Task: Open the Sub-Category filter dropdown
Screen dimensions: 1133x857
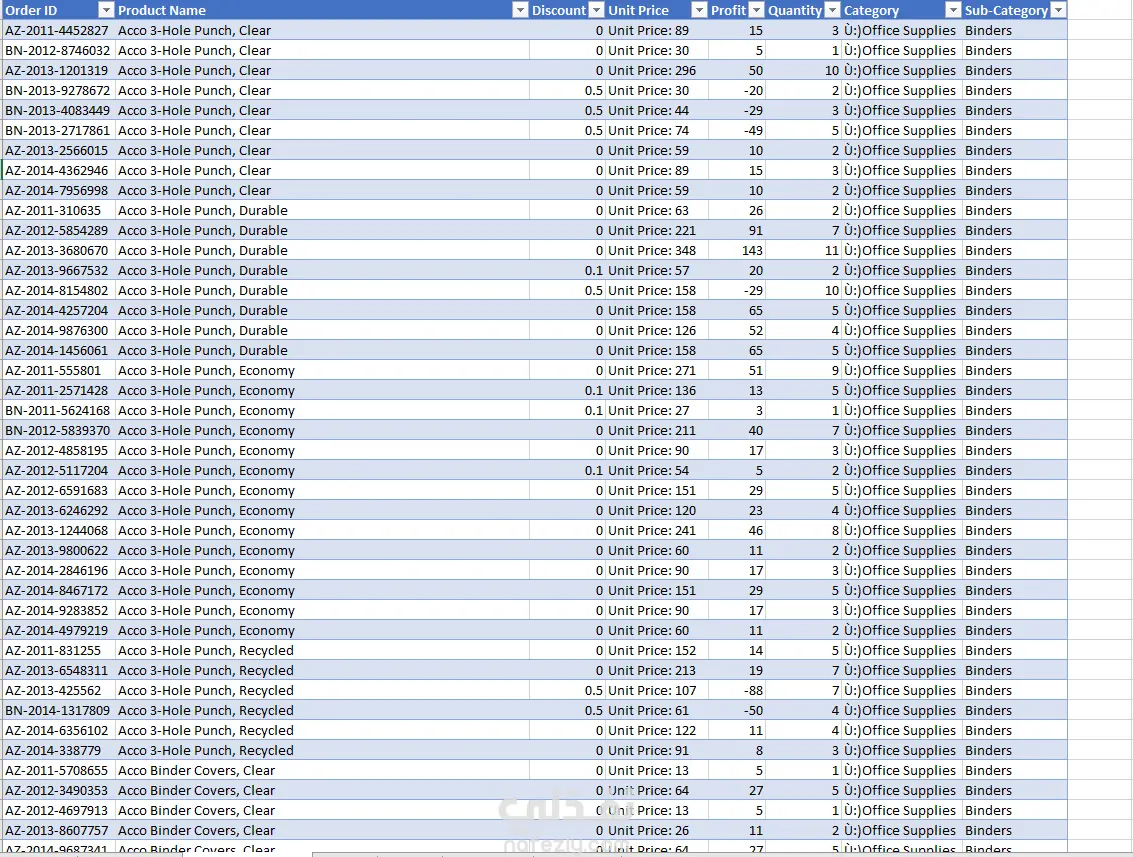Action: click(x=1058, y=10)
